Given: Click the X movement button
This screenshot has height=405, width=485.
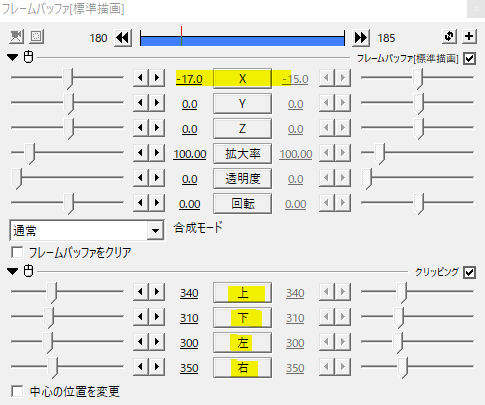Looking at the screenshot, I should (x=242, y=79).
